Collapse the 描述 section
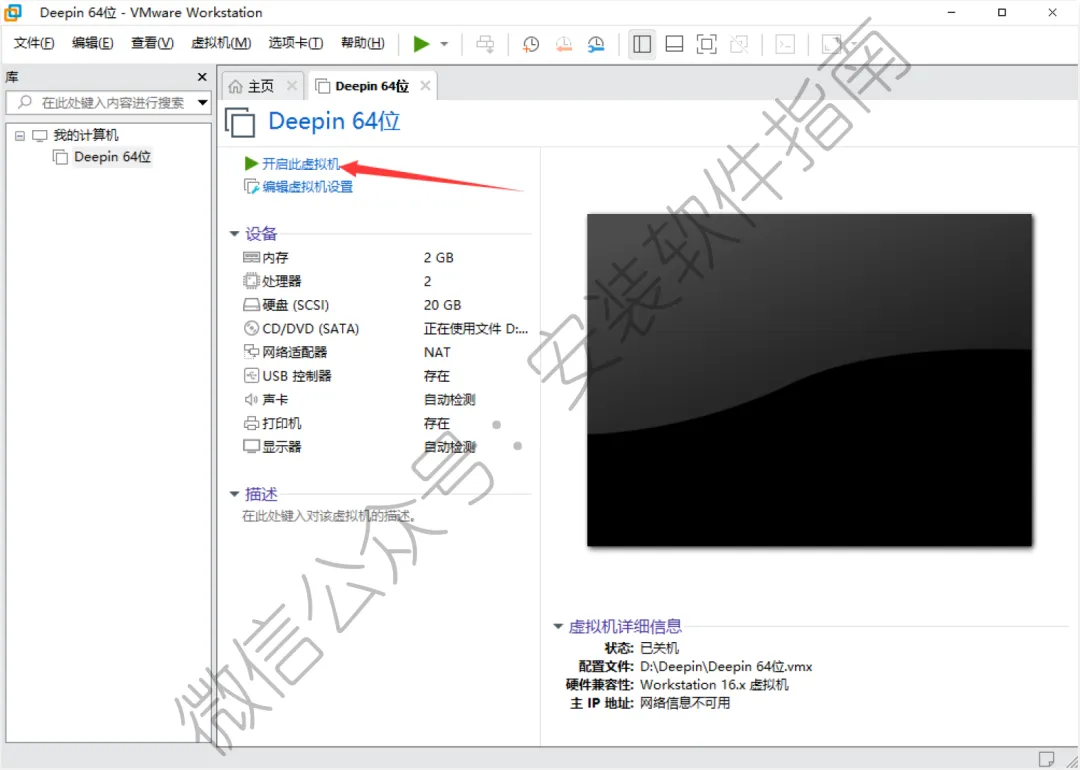The width and height of the screenshot is (1080, 770). [233, 494]
